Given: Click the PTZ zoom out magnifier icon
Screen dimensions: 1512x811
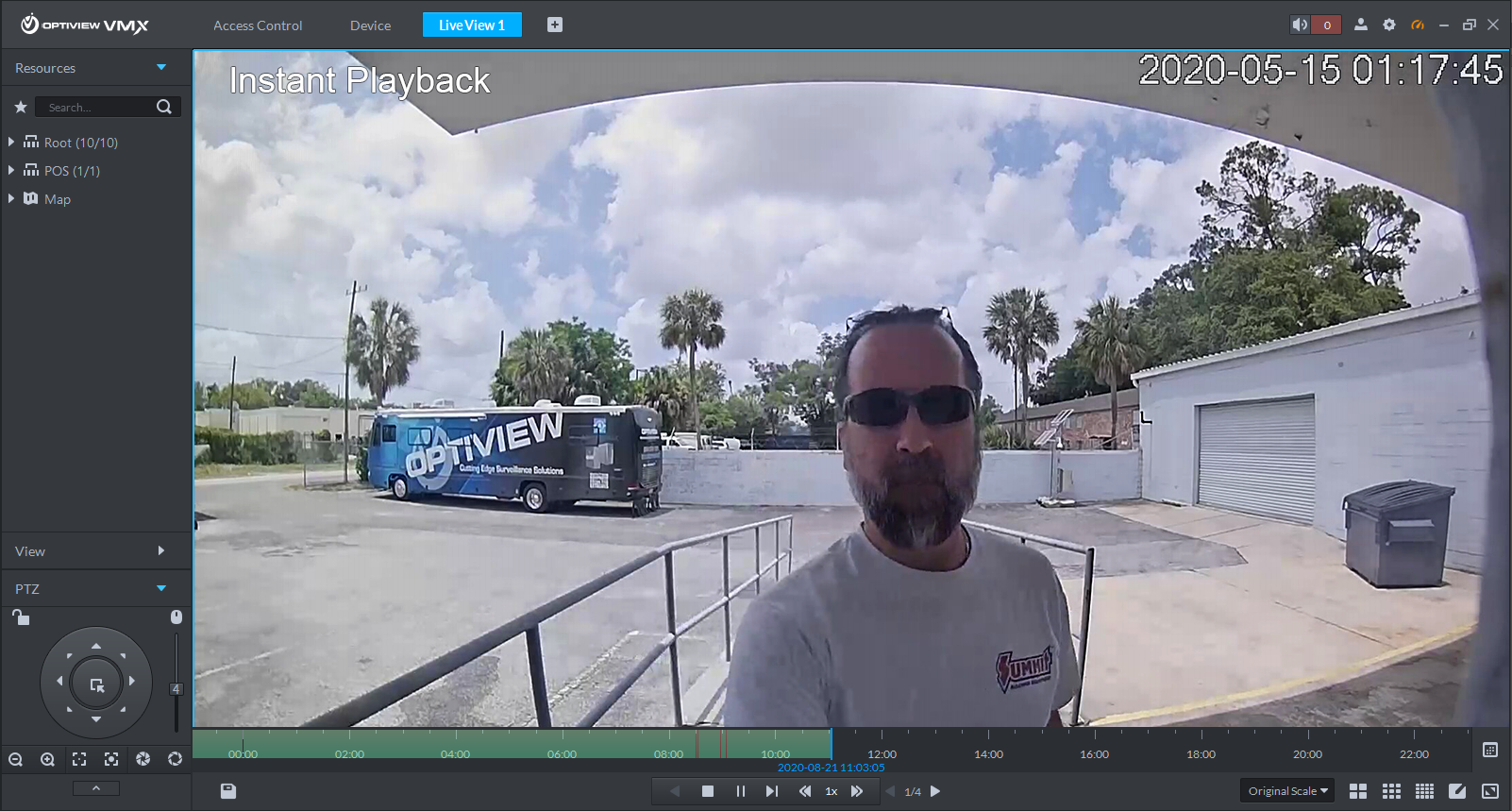Looking at the screenshot, I should pyautogui.click(x=15, y=759).
